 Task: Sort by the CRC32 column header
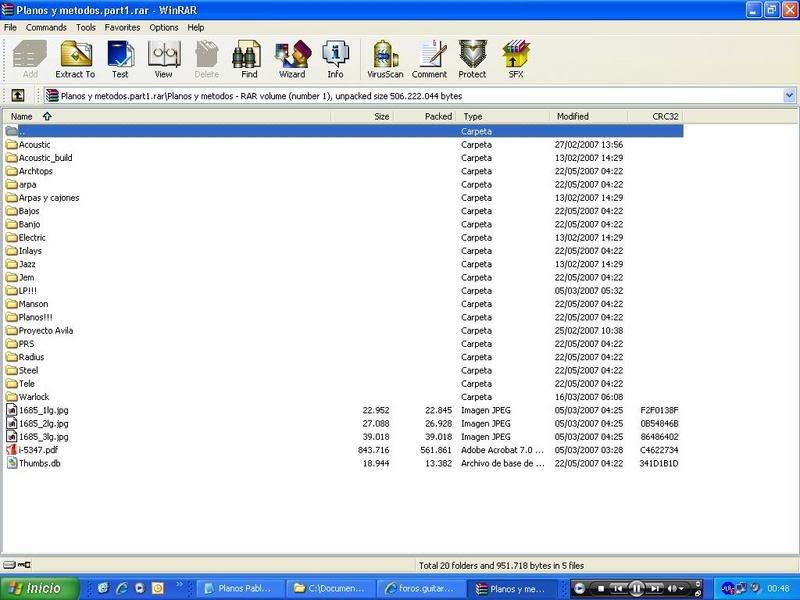pyautogui.click(x=656, y=116)
